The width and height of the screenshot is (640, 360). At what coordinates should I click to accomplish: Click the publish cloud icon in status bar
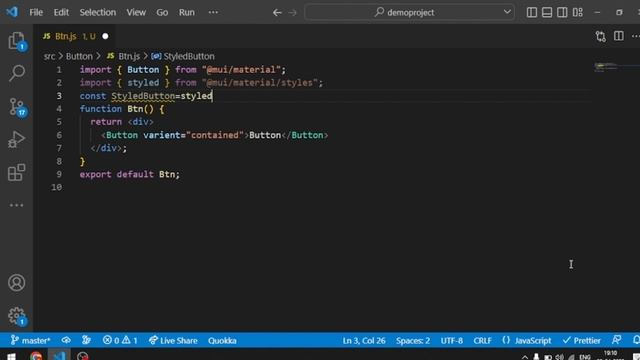[66, 340]
